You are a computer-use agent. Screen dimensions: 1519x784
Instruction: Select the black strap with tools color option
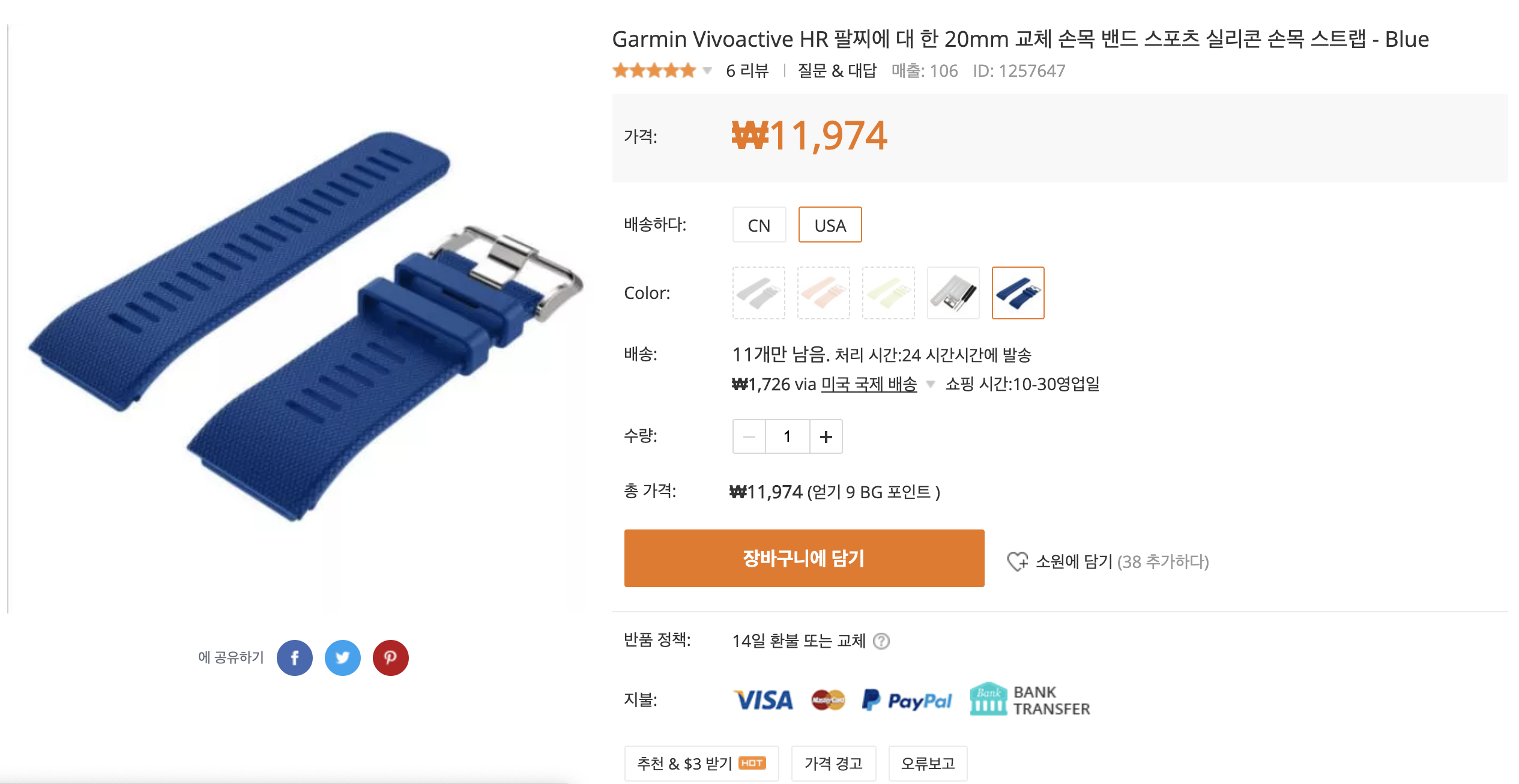[953, 293]
